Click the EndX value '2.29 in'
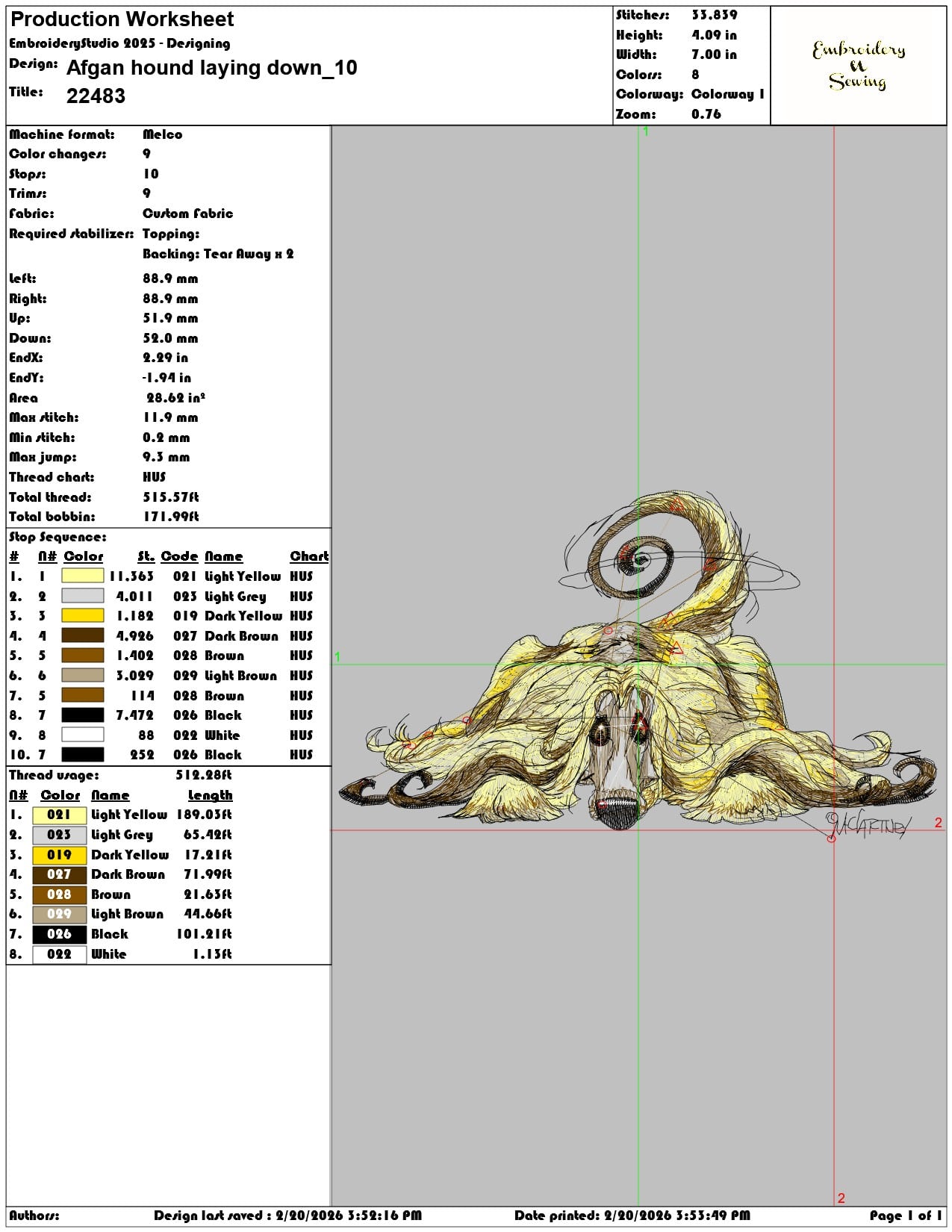The image size is (952, 1232). tap(166, 358)
